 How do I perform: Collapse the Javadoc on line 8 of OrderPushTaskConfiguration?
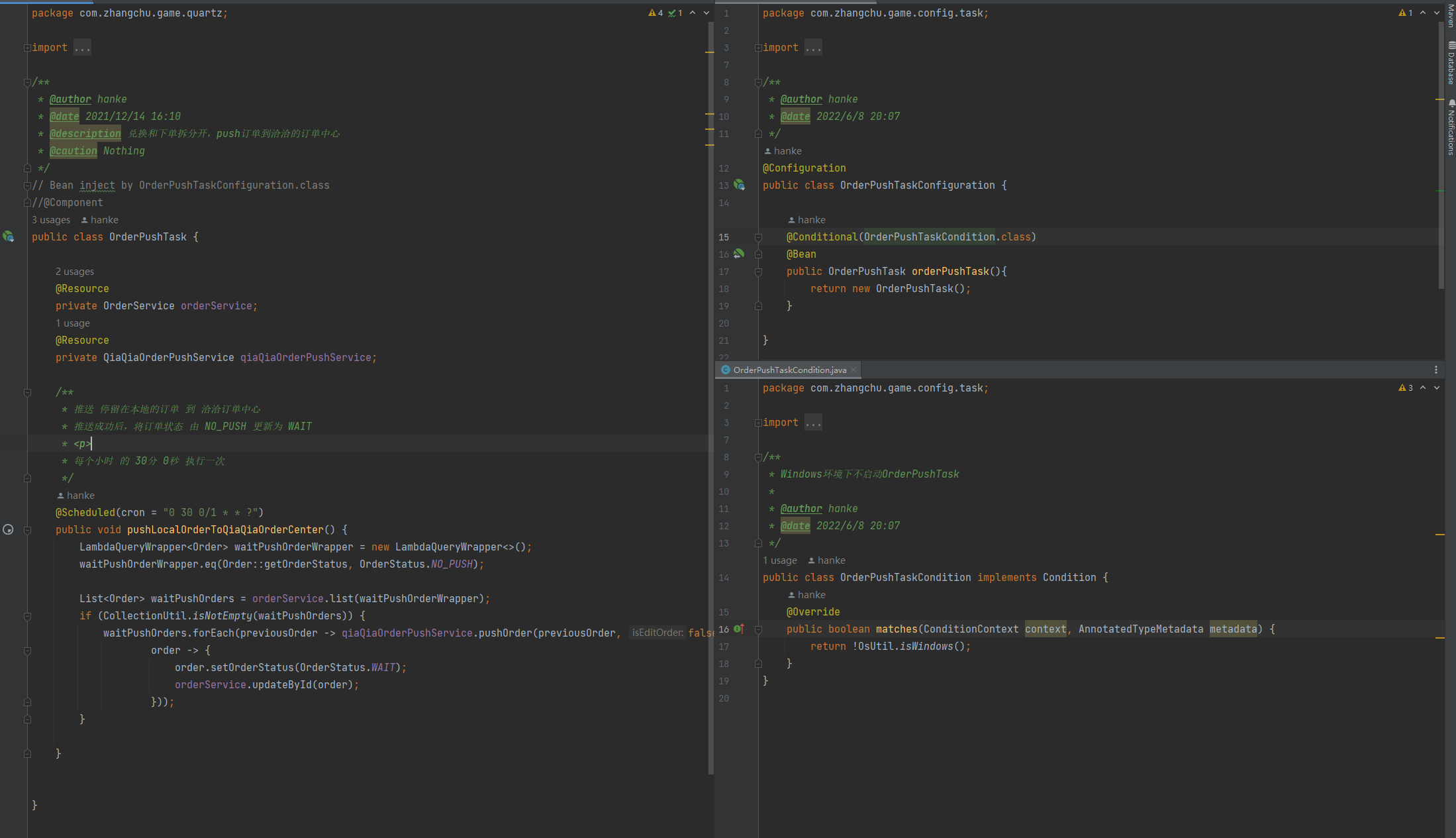758,82
